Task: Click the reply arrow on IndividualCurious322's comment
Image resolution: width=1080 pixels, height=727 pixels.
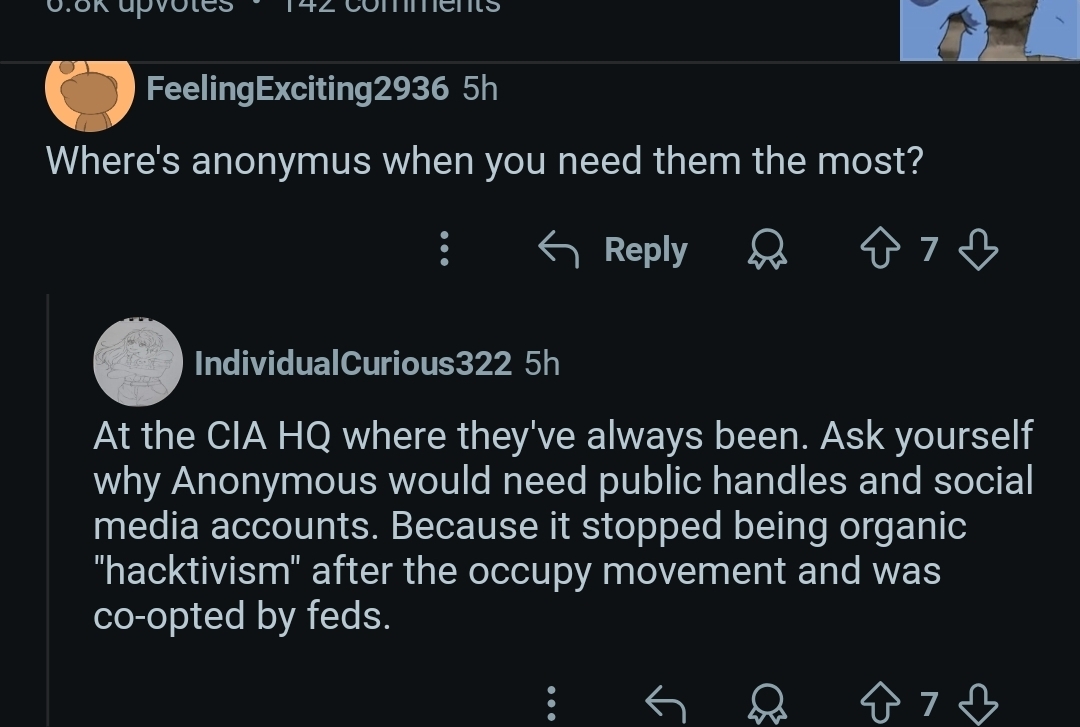Action: coord(665,704)
